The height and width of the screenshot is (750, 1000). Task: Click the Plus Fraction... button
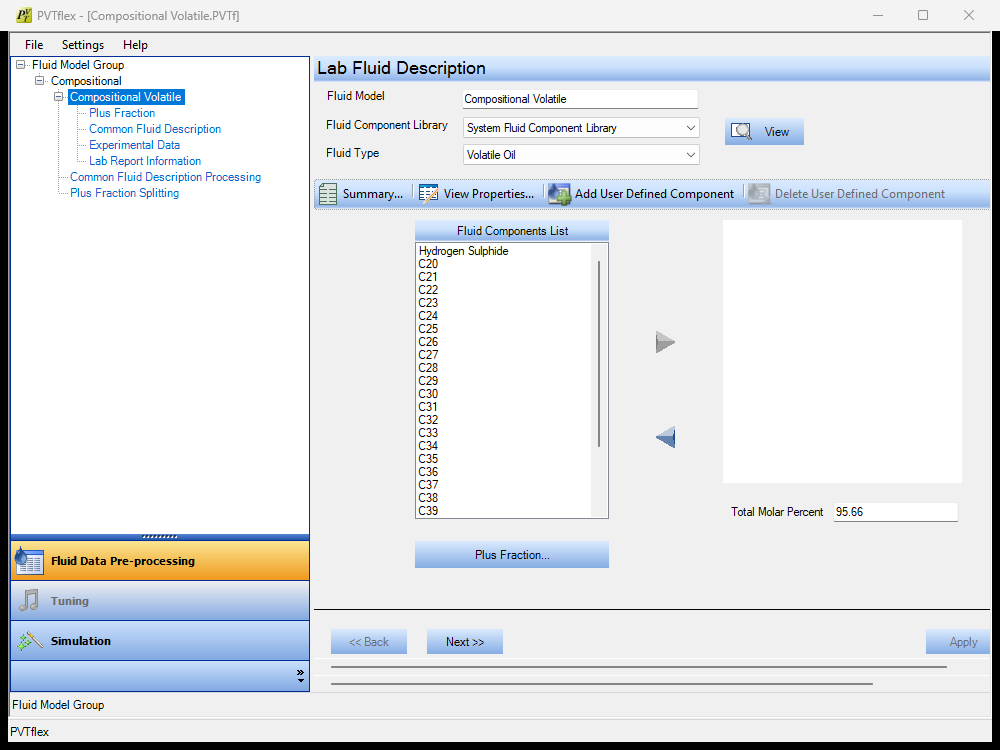[x=511, y=555]
